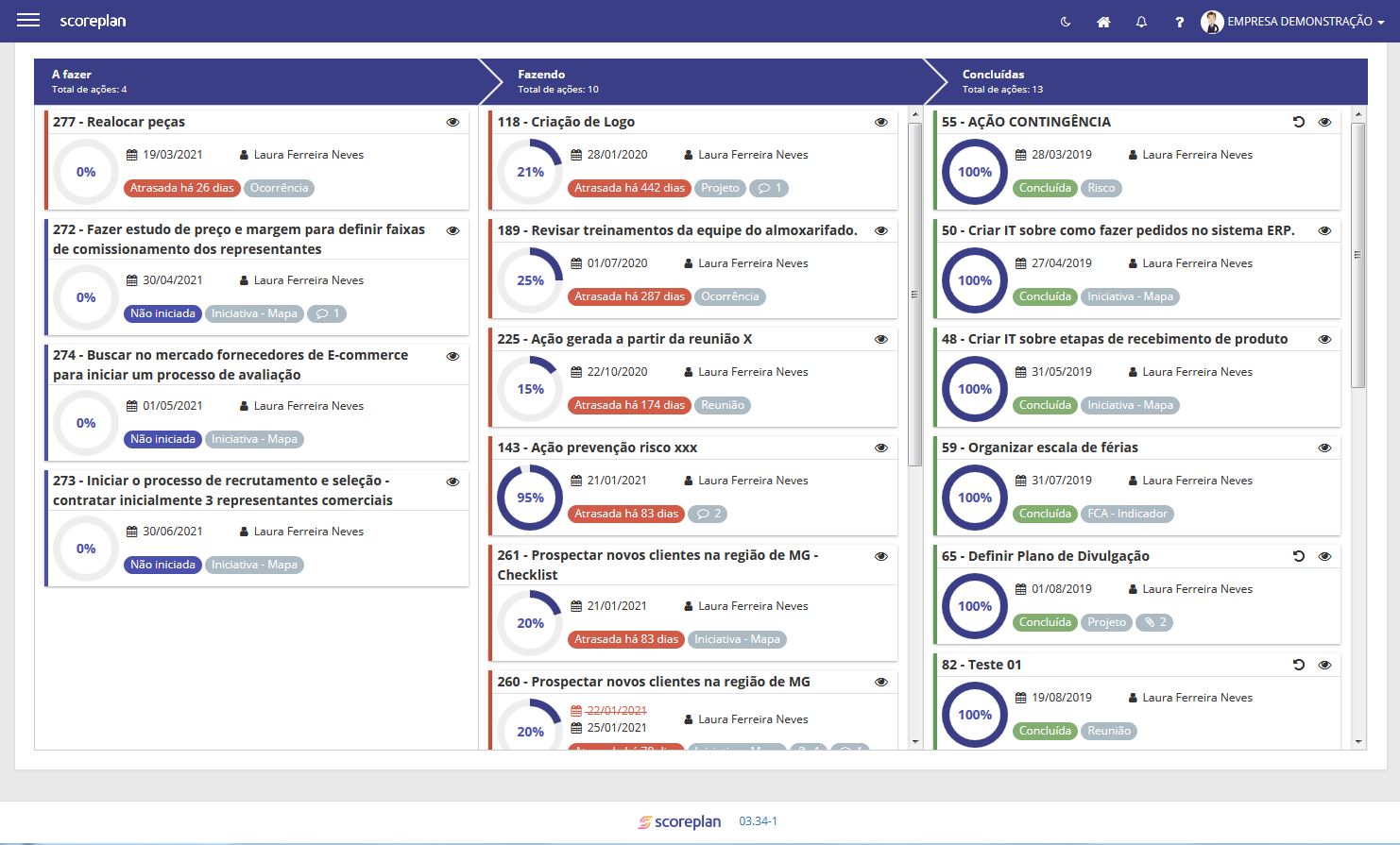Open attachments badge on action 65
Image resolution: width=1400 pixels, height=845 pixels.
click(1154, 622)
